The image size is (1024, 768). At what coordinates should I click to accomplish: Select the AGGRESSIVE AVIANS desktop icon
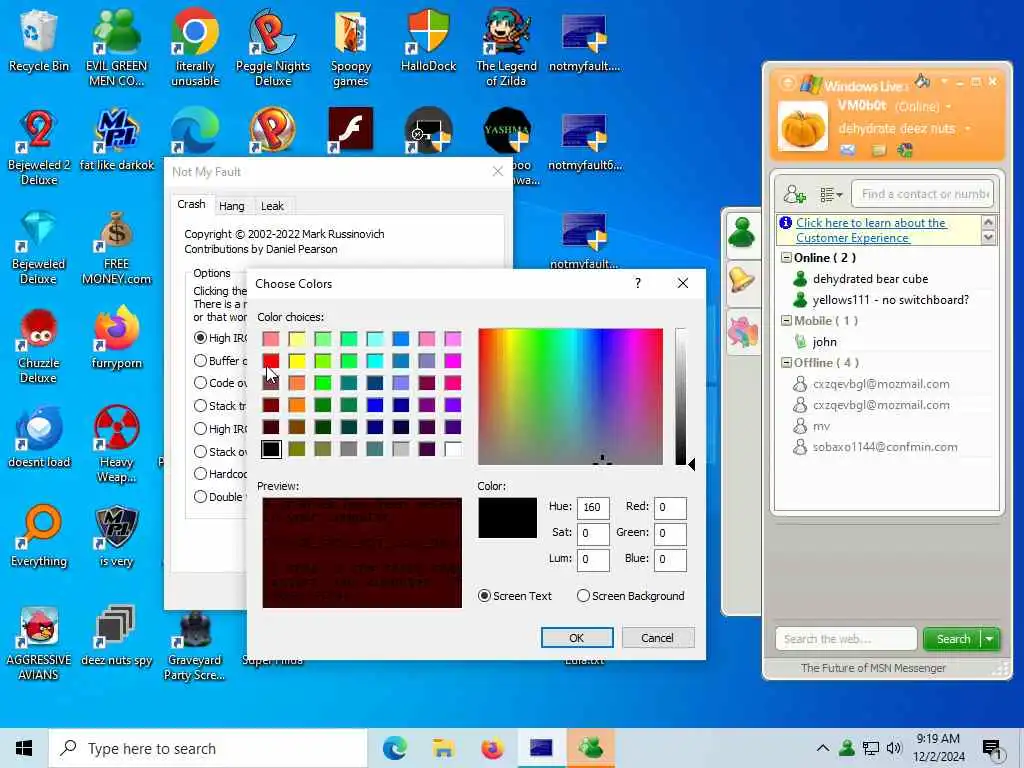click(x=39, y=643)
